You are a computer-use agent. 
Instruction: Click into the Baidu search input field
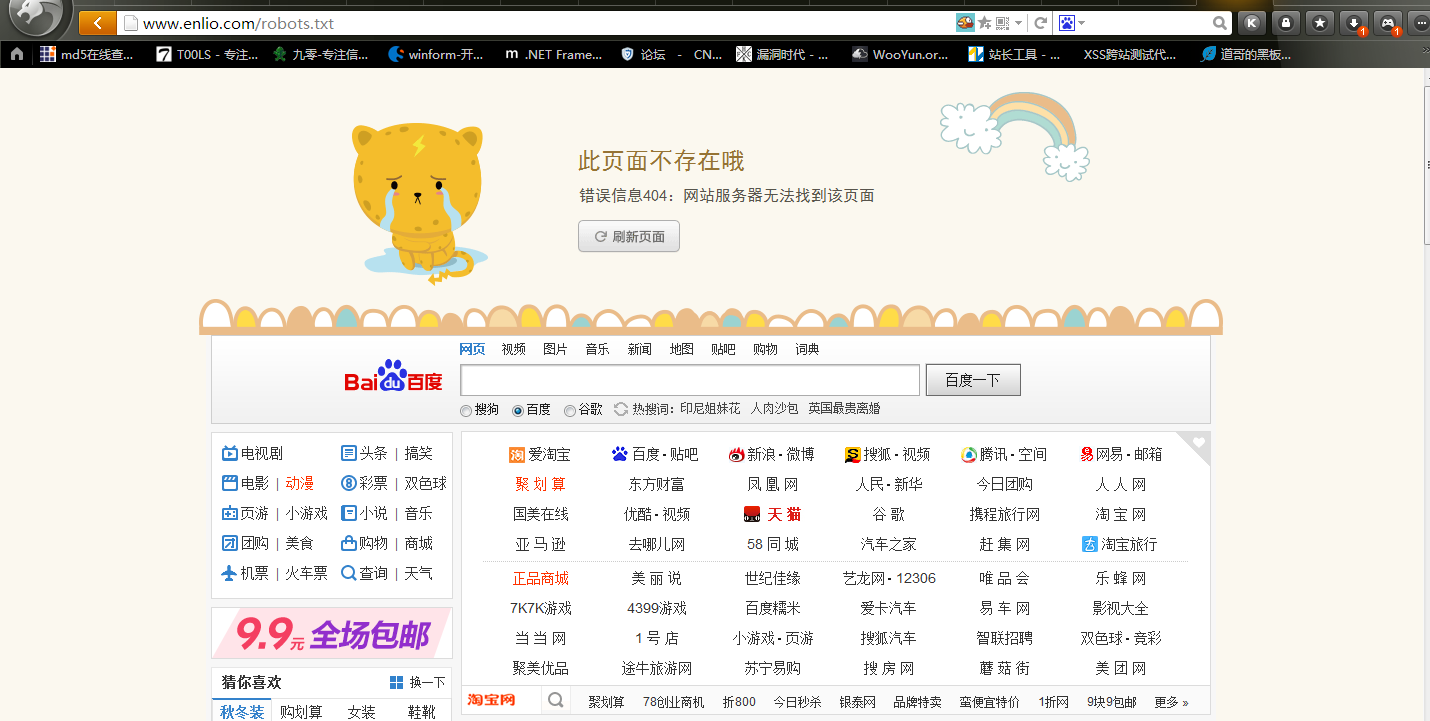point(690,380)
